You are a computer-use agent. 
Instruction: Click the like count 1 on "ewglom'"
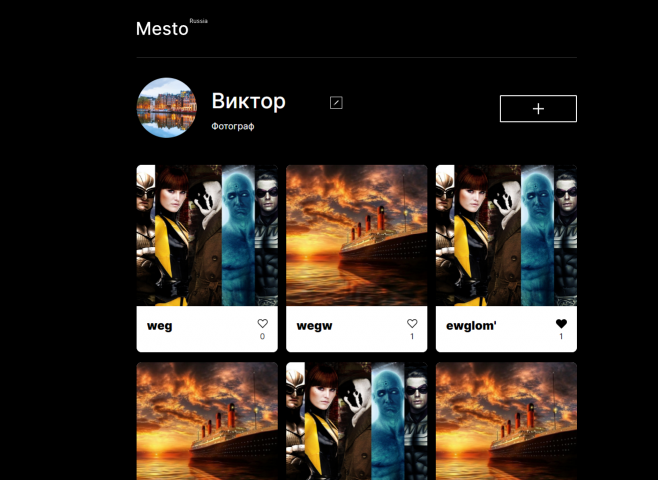[561, 337]
